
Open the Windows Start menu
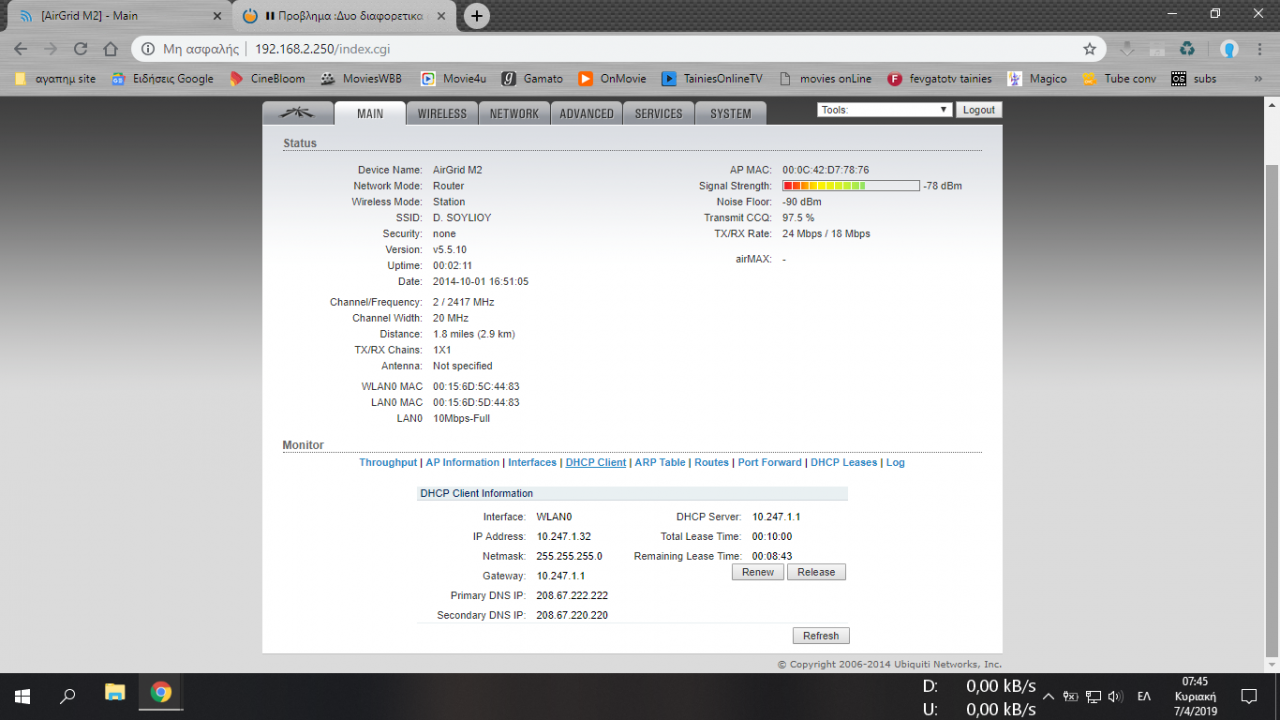(21, 696)
